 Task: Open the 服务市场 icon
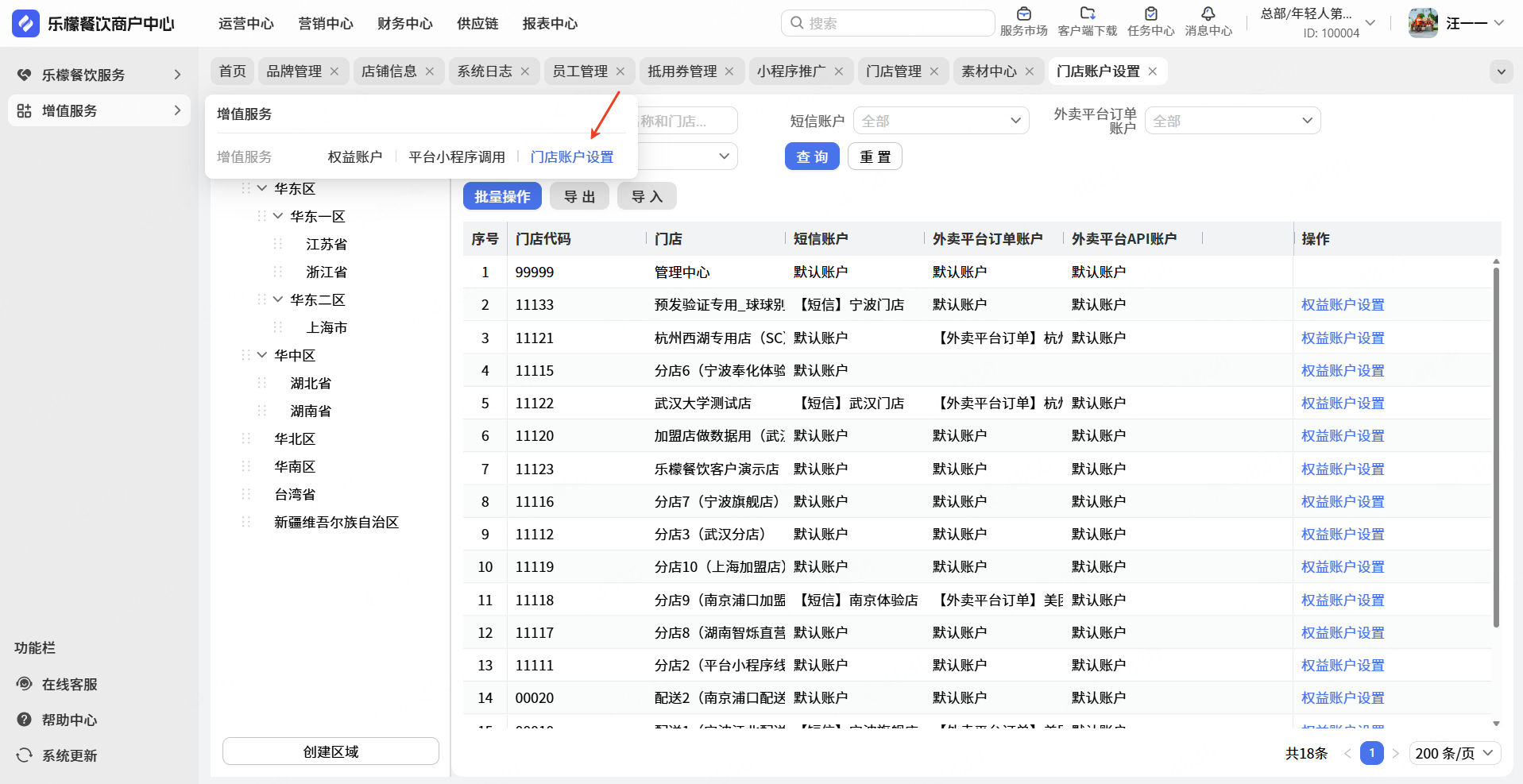(1023, 14)
